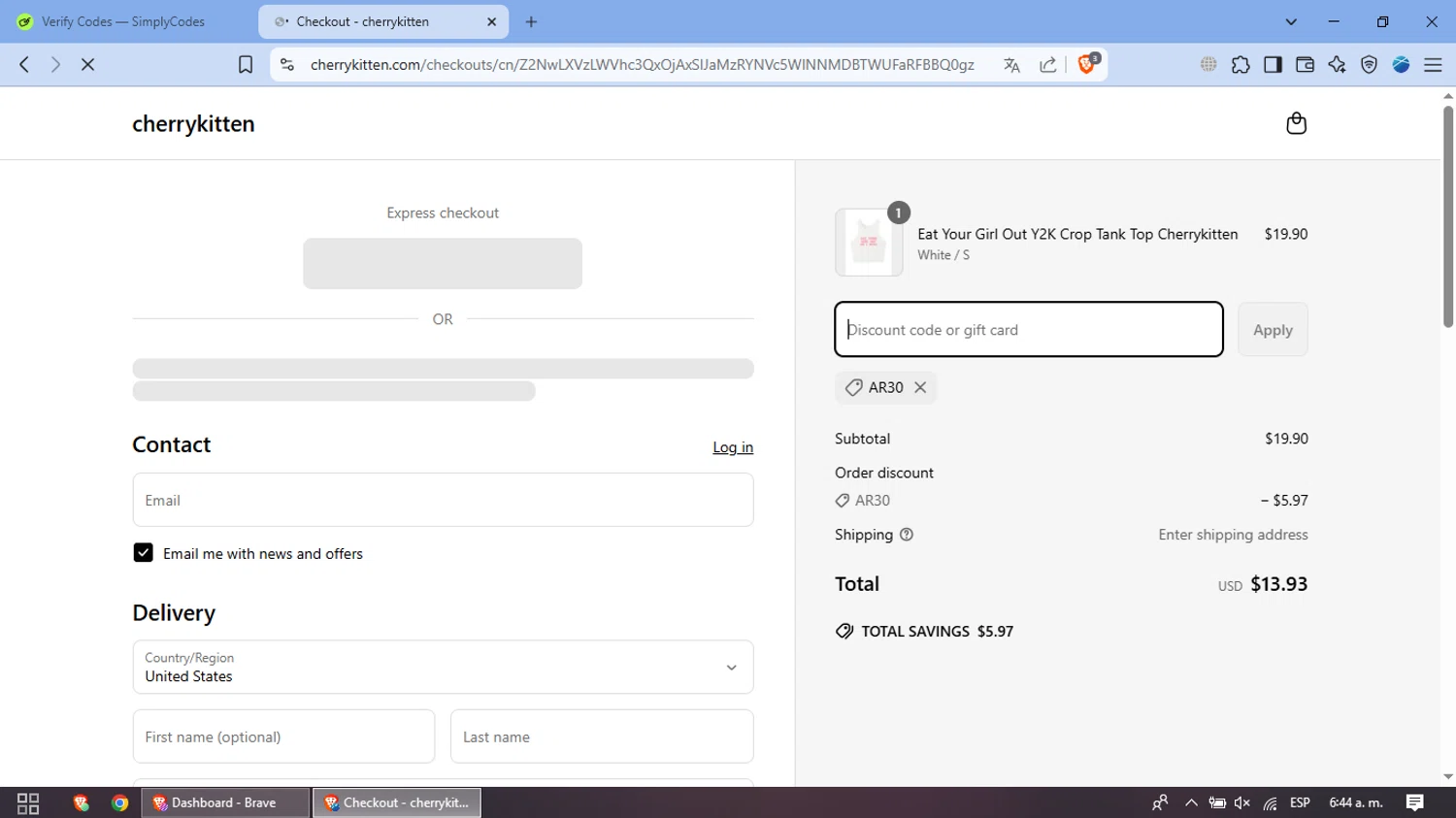The height and width of the screenshot is (818, 1456).
Task: Click the Brave Shields lion icon
Action: [x=1087, y=64]
